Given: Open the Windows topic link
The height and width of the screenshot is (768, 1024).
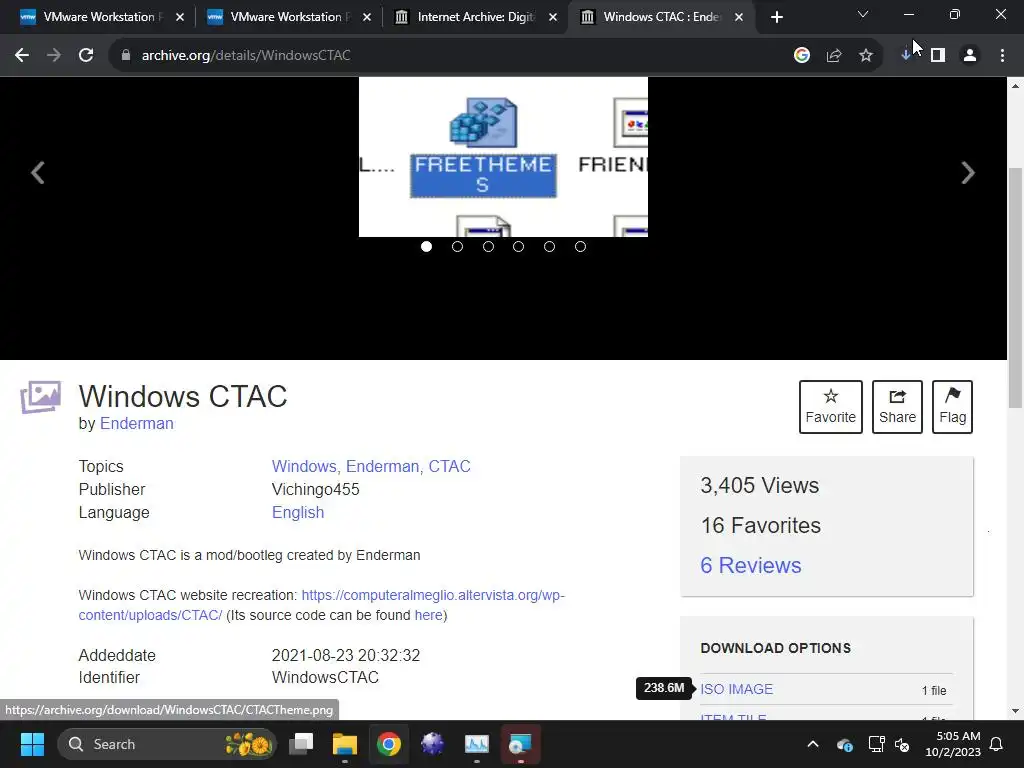Looking at the screenshot, I should coord(305,466).
